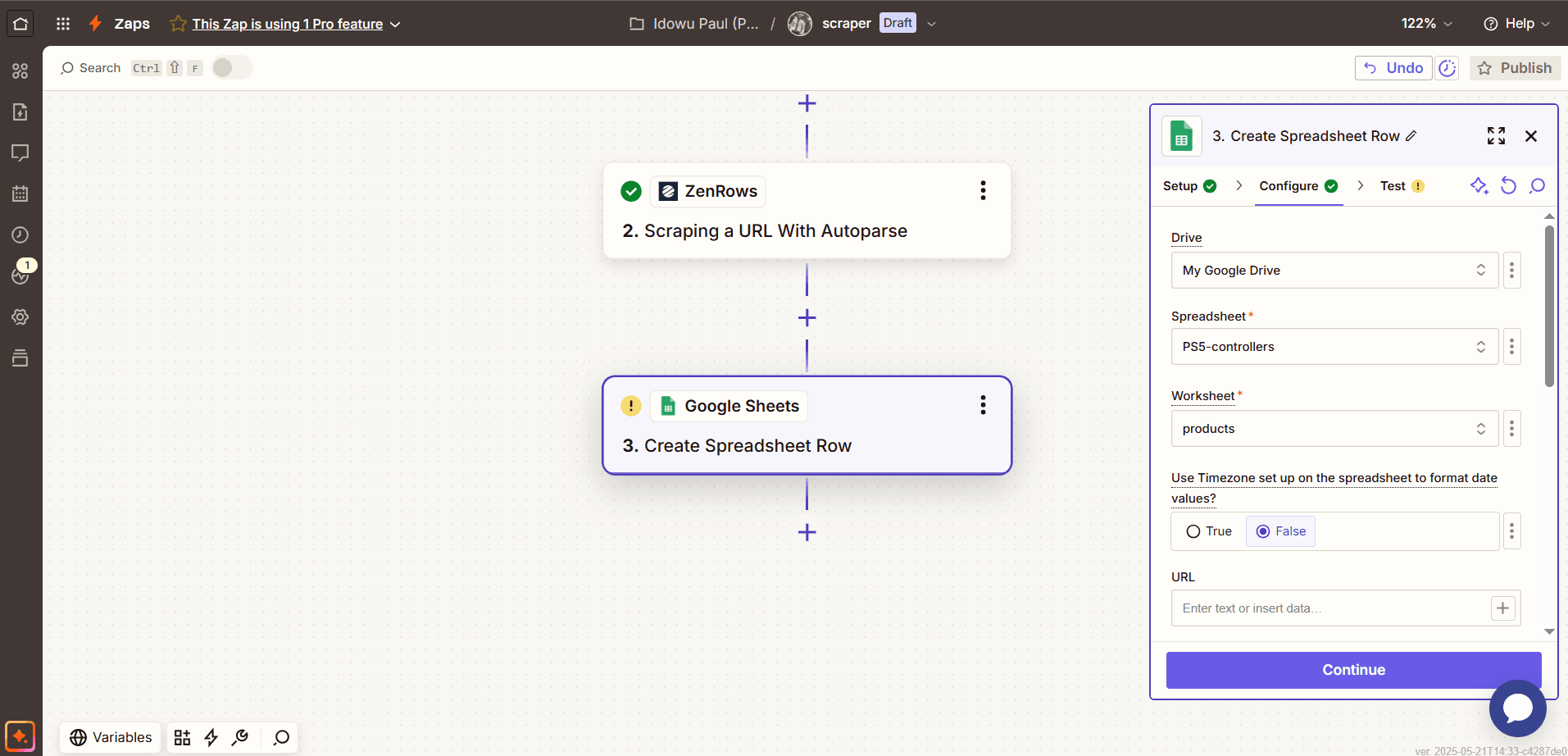Open the Variables button
The image size is (1568, 756).
tap(111, 737)
